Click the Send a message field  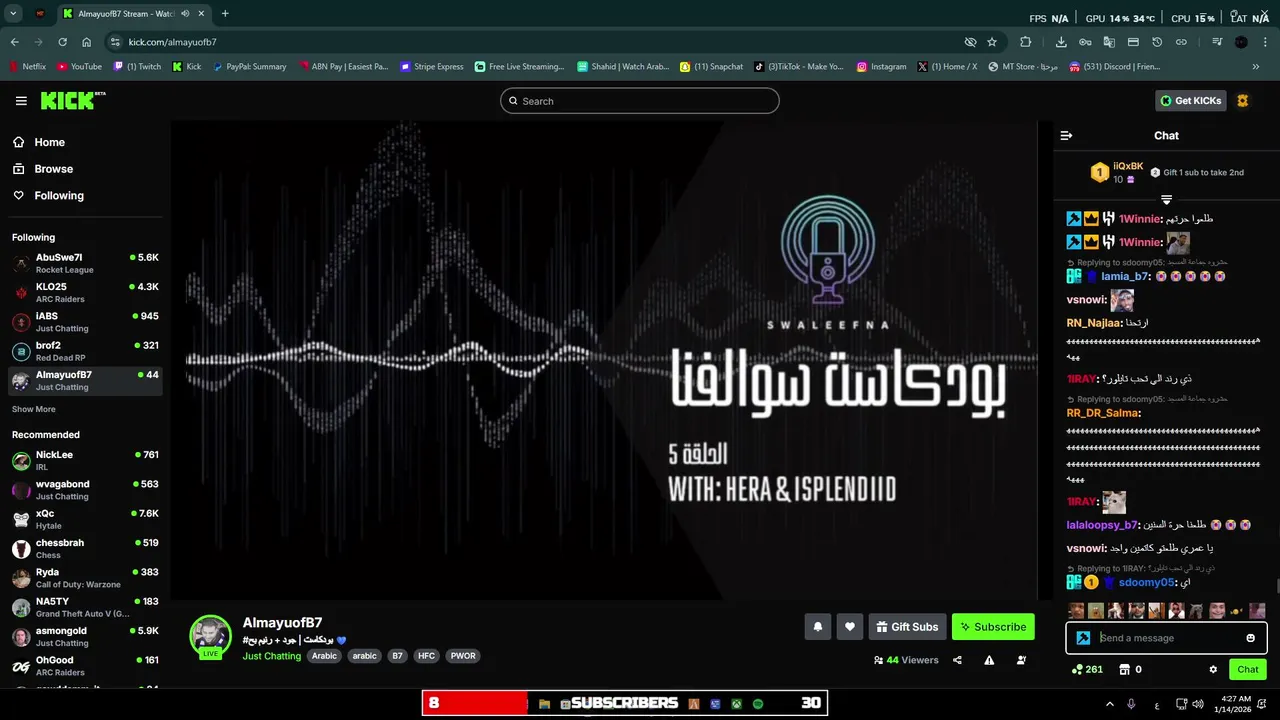pyautogui.click(x=1166, y=638)
